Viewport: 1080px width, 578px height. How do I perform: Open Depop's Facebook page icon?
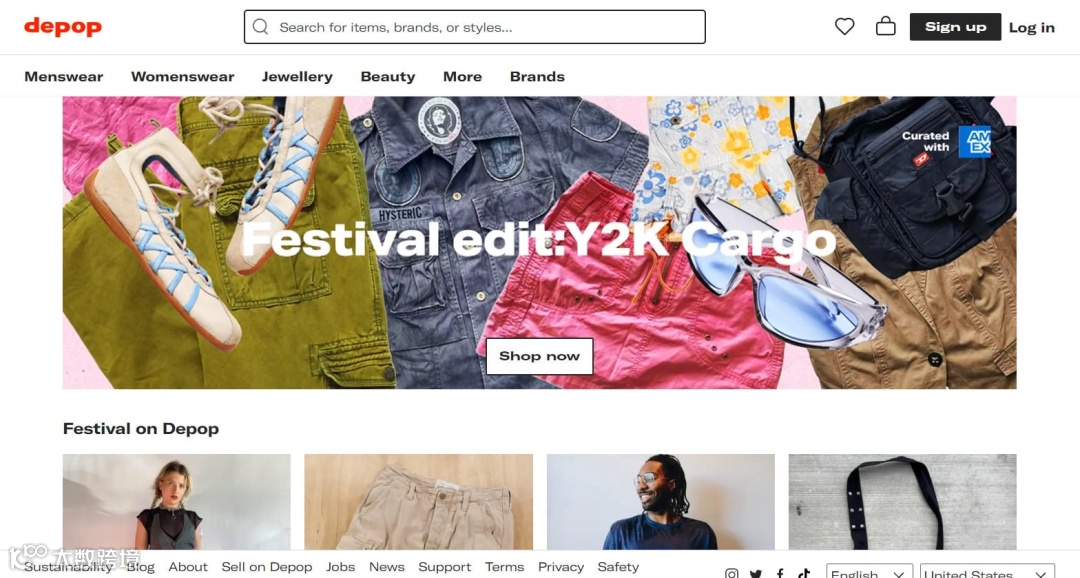pyautogui.click(x=780, y=573)
